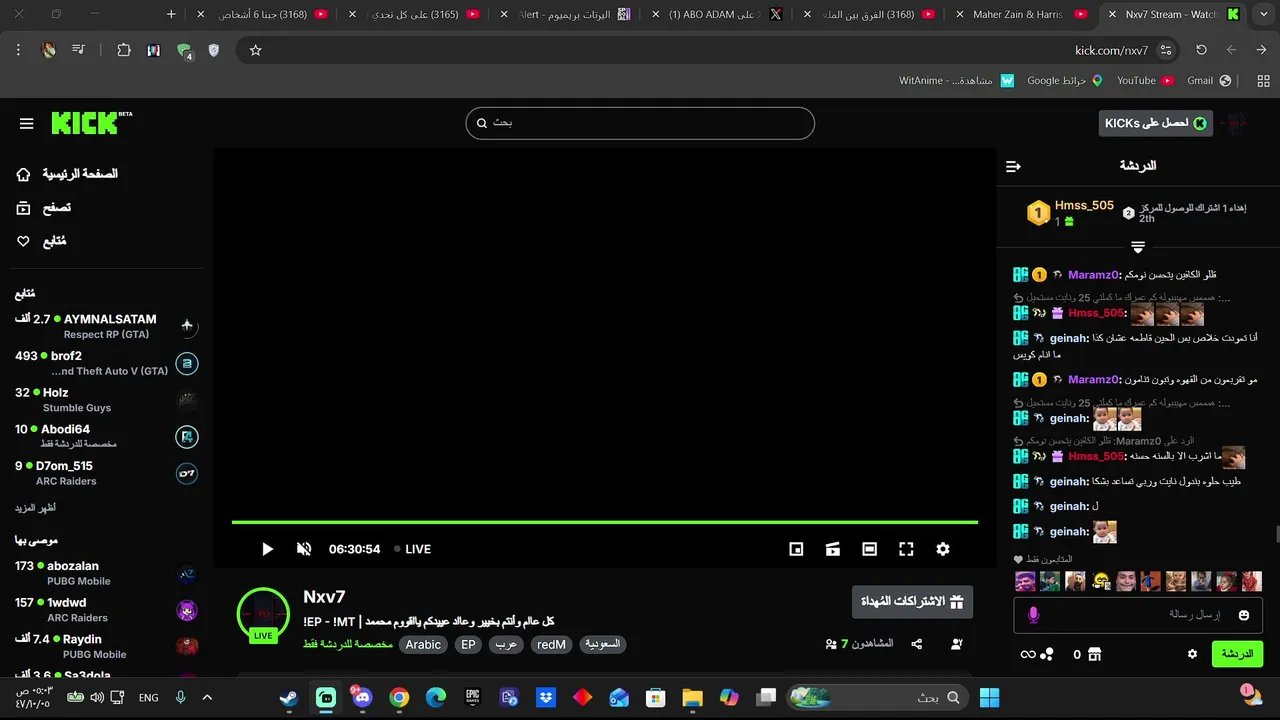1280x720 pixels.
Task: Go to Home page in sidebar
Action: (68, 174)
